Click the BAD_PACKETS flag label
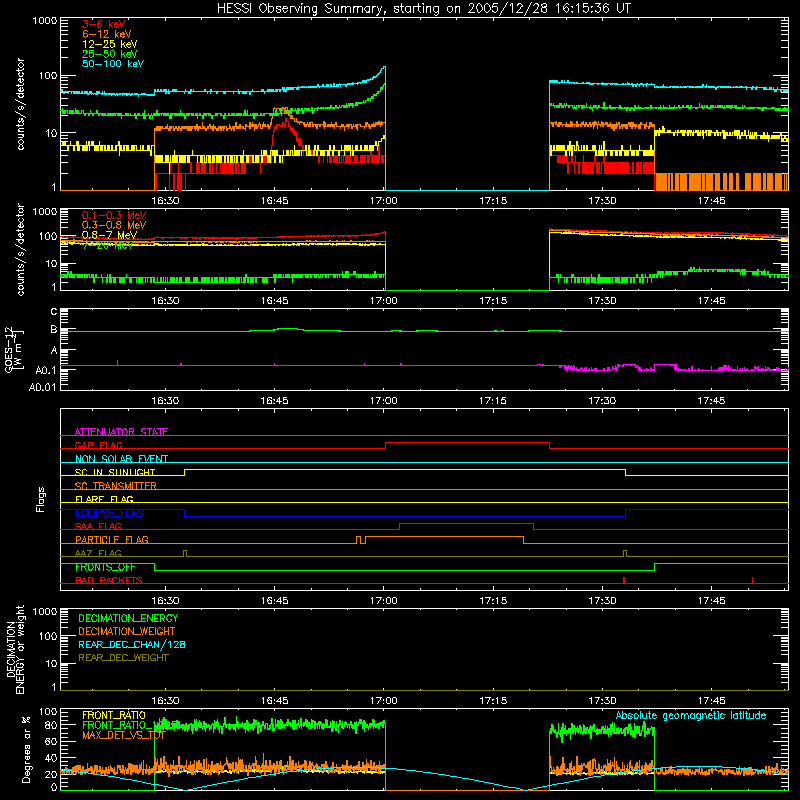 (x=109, y=580)
